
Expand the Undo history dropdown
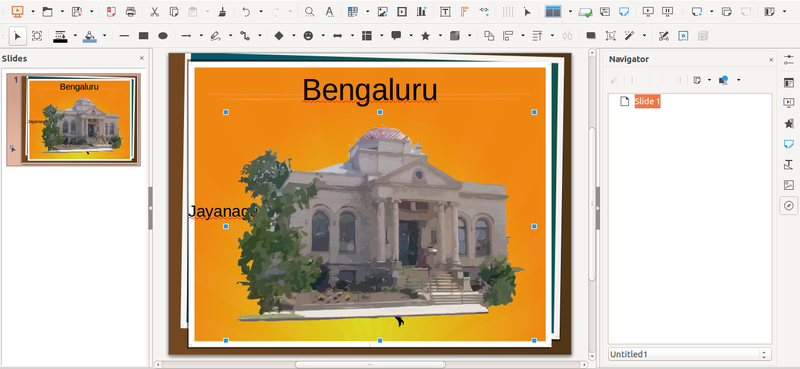[261, 11]
